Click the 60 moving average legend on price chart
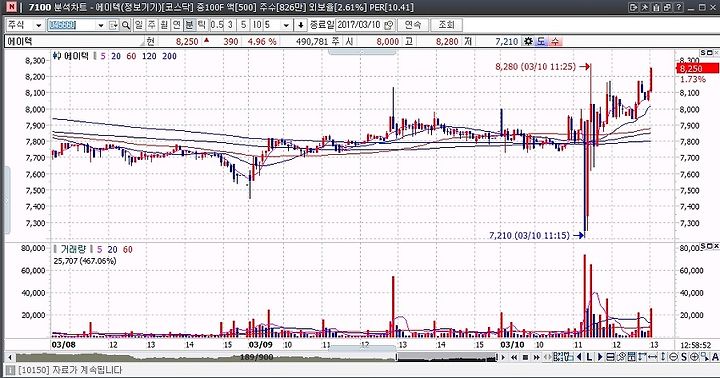 click(x=131, y=56)
